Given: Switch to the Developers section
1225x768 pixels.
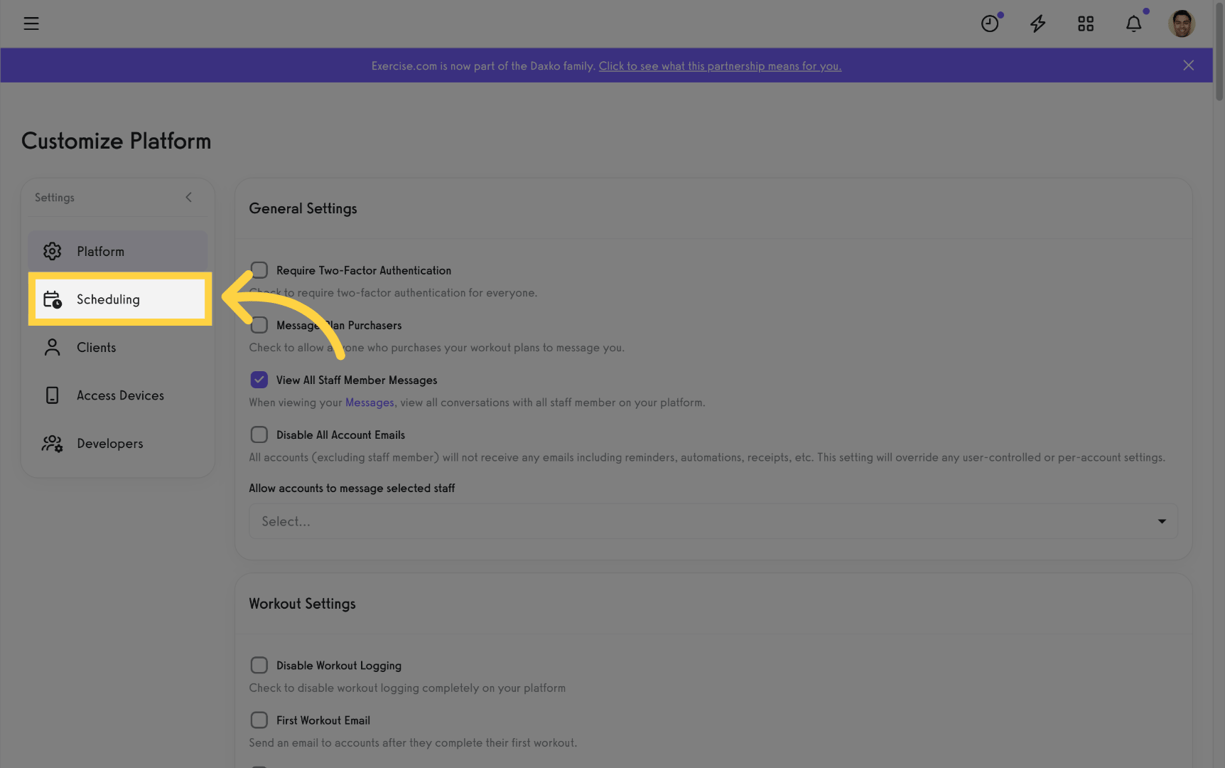Looking at the screenshot, I should 110,443.
